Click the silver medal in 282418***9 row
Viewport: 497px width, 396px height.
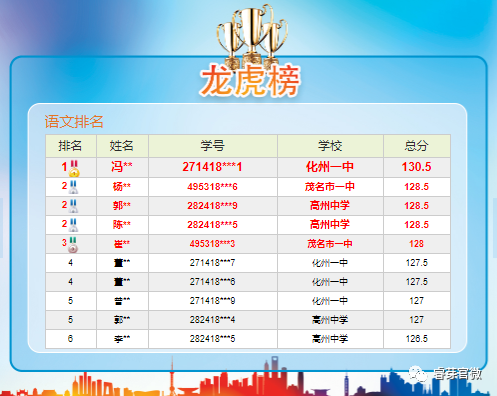[x=73, y=206]
